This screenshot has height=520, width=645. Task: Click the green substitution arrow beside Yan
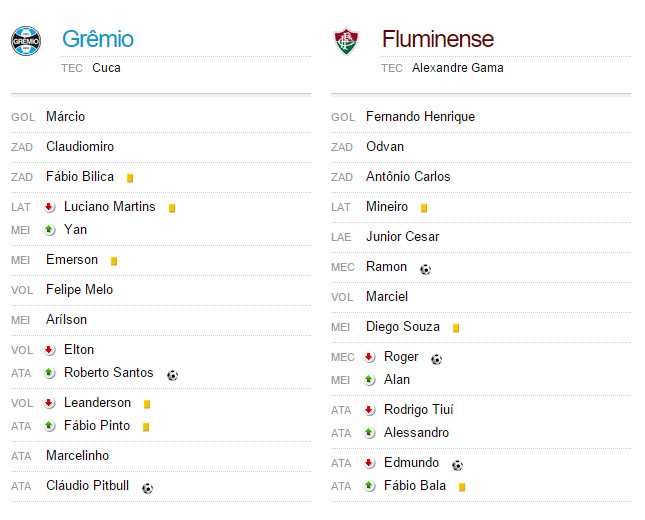[49, 230]
